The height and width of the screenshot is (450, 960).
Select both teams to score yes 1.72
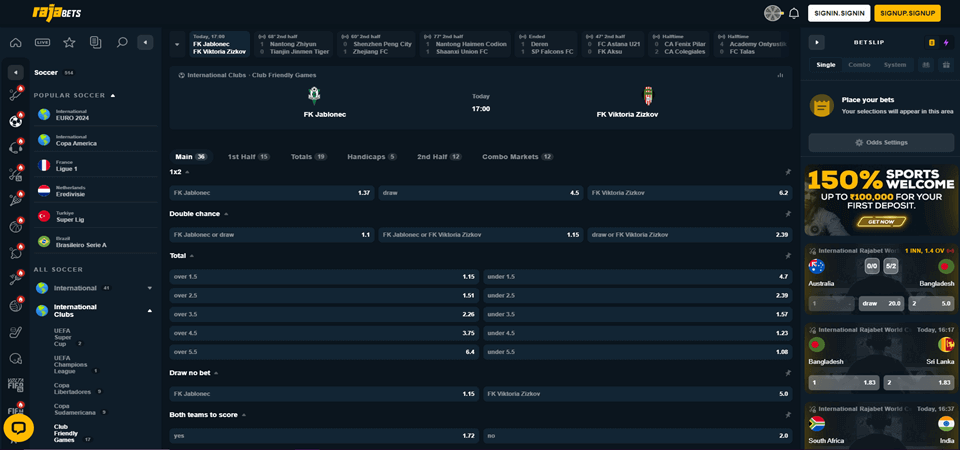[324, 436]
